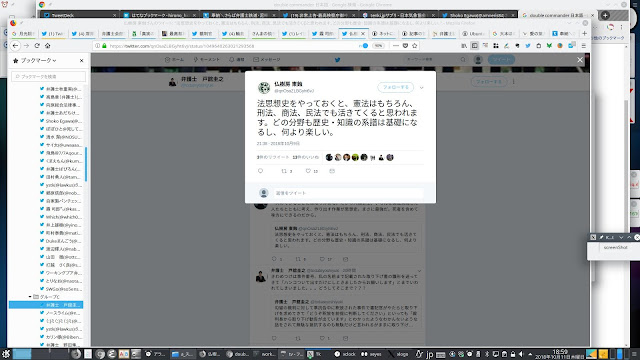This screenshot has width=640, height=360.
Task: Open Twitter 通知 notifications
Action: 237,60
